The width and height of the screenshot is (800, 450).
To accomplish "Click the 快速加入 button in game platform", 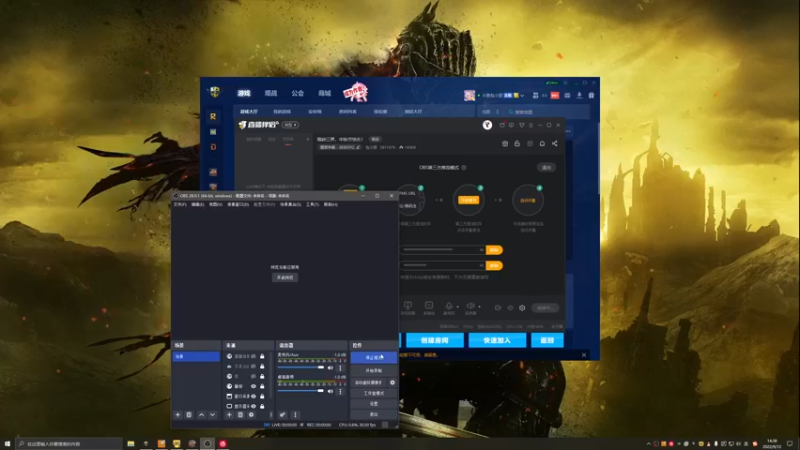I will [497, 340].
